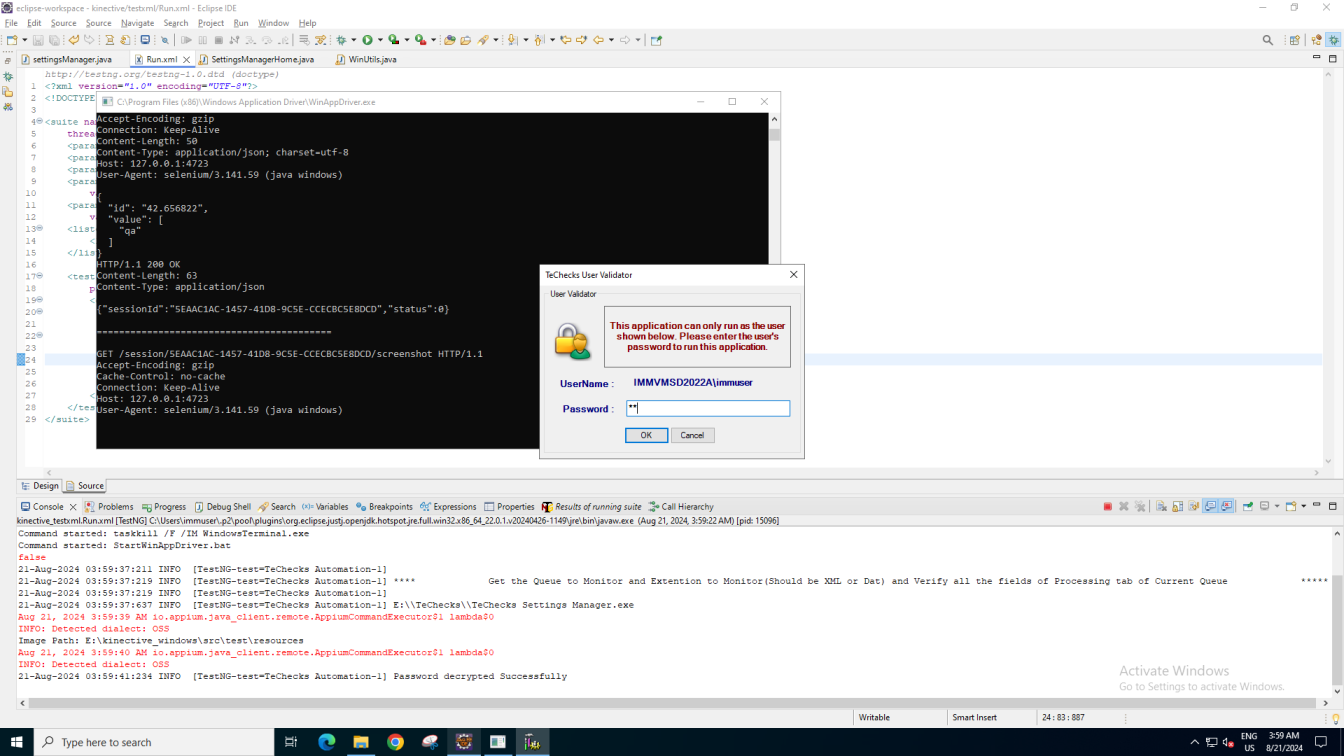
Task: Toggle Scroll Lock in the console
Action: (x=1178, y=507)
